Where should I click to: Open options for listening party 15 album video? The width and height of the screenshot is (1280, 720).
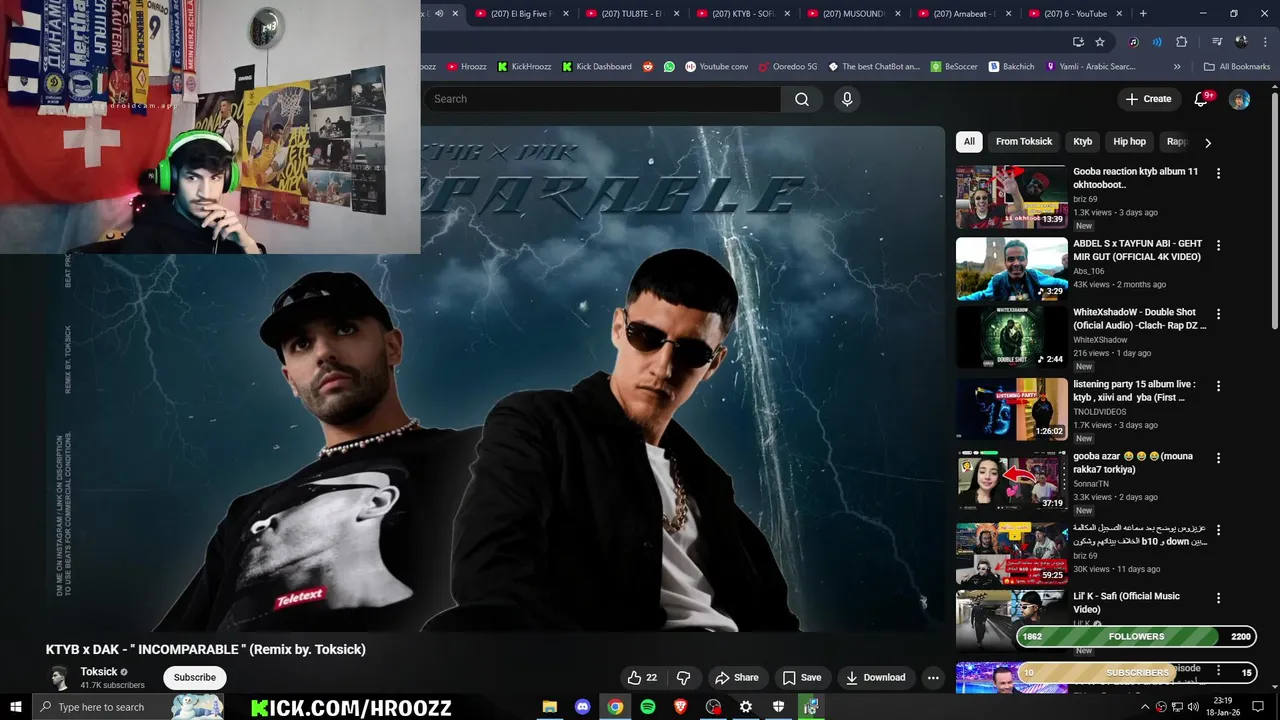pos(1218,385)
